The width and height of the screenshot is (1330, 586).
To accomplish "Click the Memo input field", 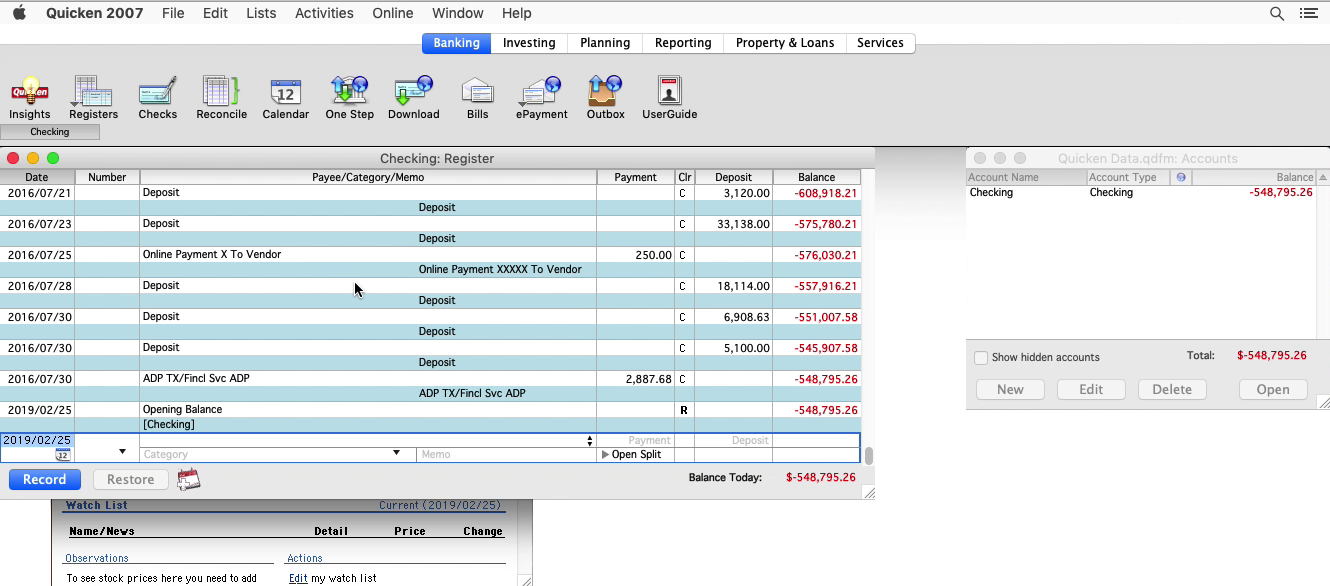I will [507, 454].
